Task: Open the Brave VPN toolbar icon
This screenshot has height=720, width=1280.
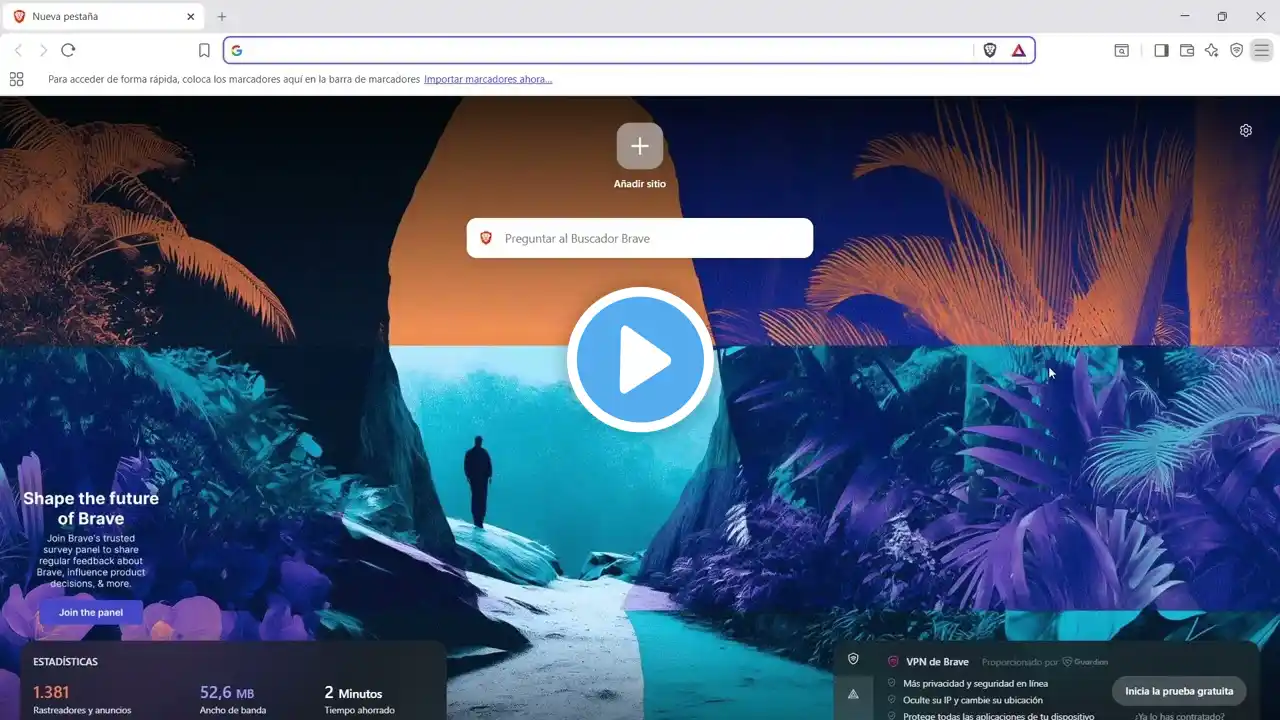Action: click(x=1237, y=50)
